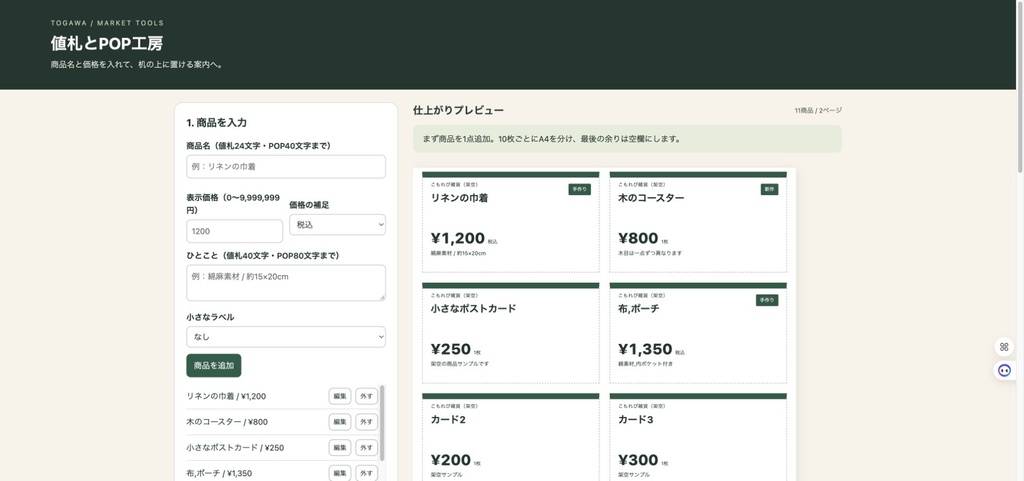Click the 11商品 / 2ページ counter text
This screenshot has height=481, width=1024.
818,111
